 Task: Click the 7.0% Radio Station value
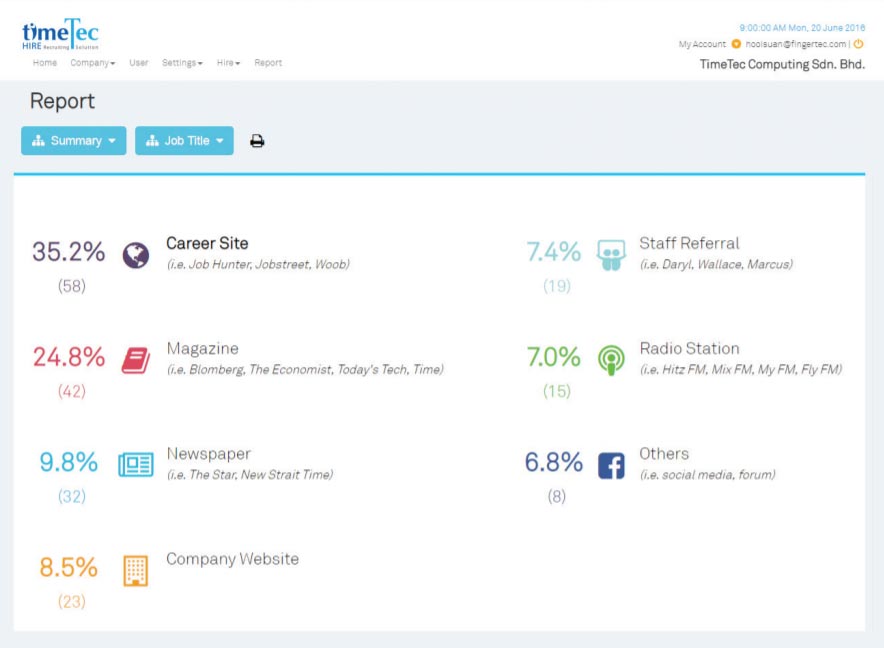[554, 357]
